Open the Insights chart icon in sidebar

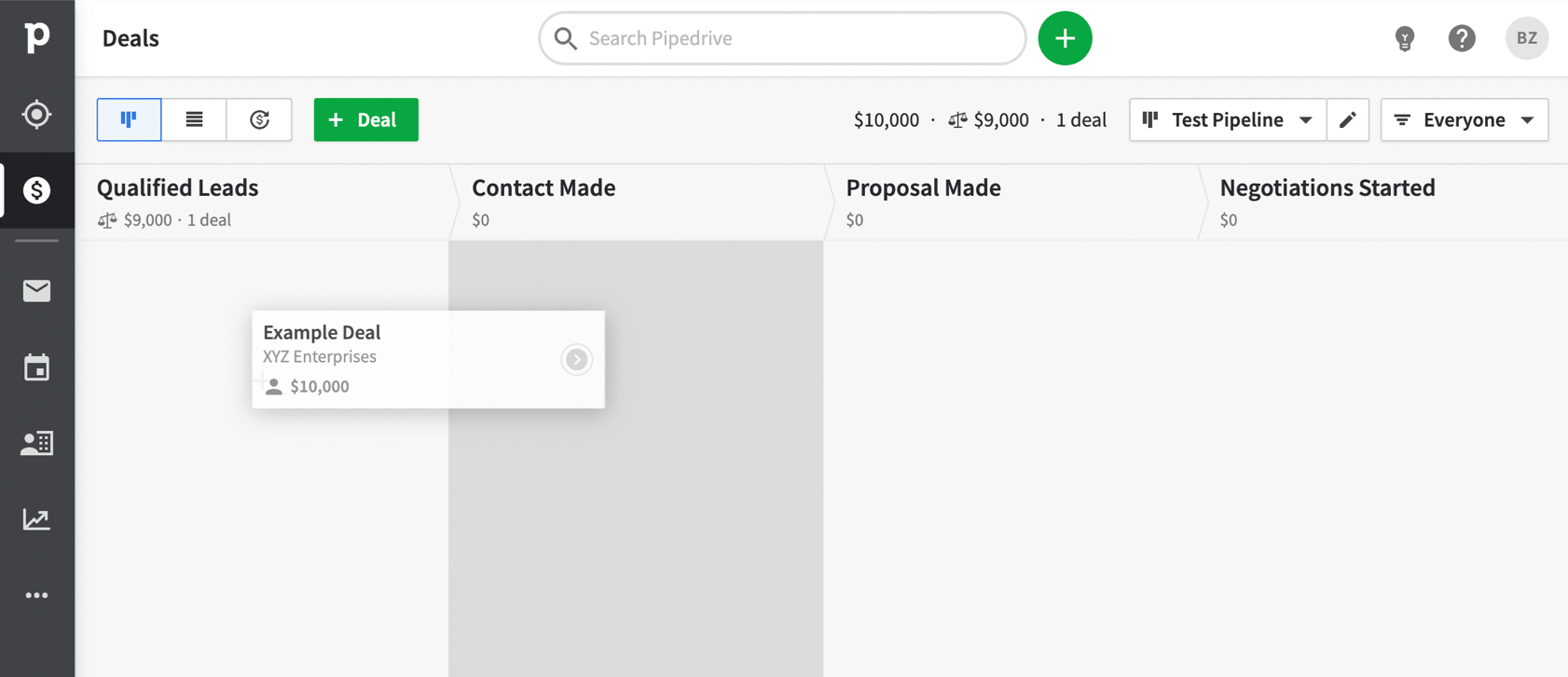point(36,519)
